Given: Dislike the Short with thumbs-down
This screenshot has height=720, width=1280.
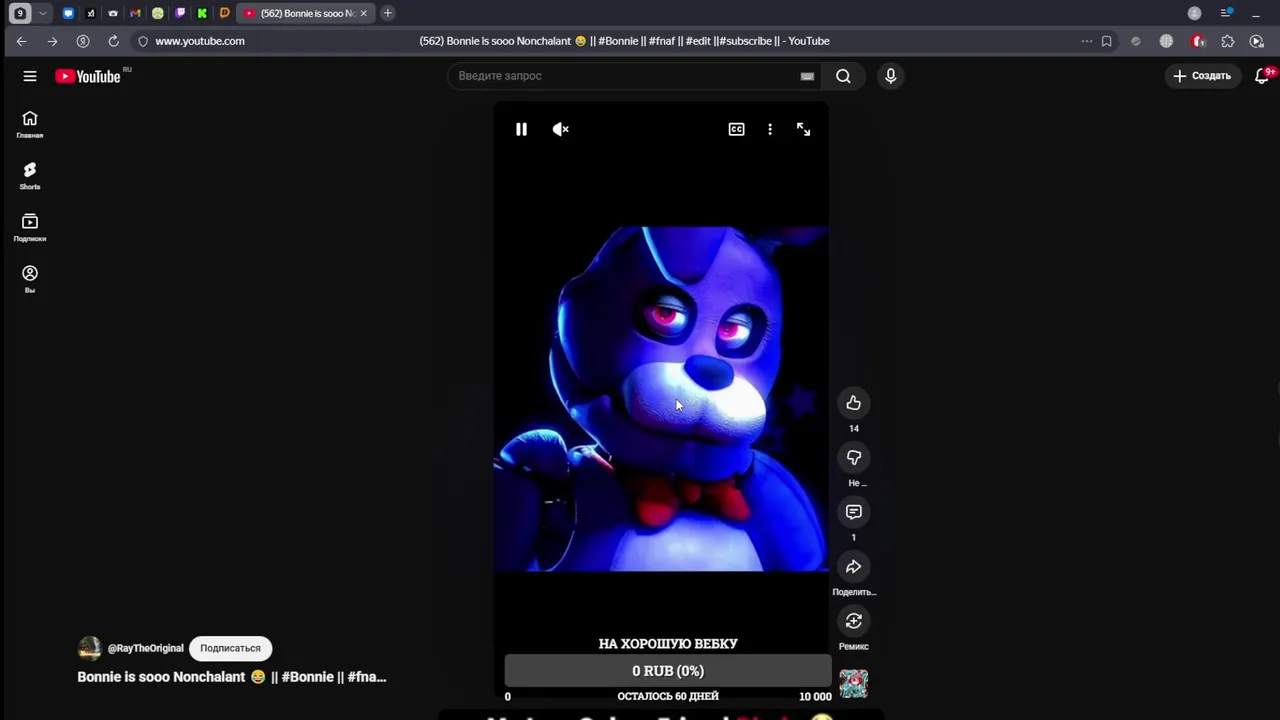Looking at the screenshot, I should pos(853,457).
